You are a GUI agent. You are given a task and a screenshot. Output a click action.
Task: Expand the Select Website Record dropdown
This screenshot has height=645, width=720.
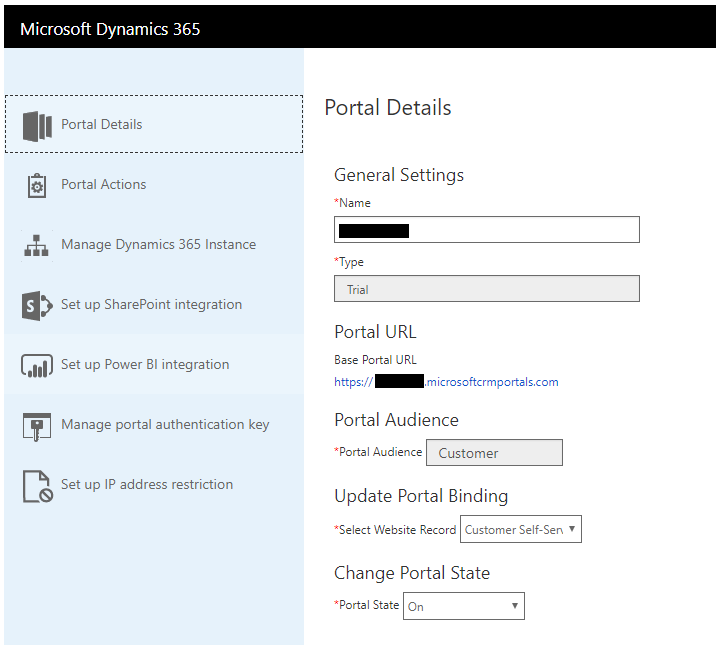[521, 529]
